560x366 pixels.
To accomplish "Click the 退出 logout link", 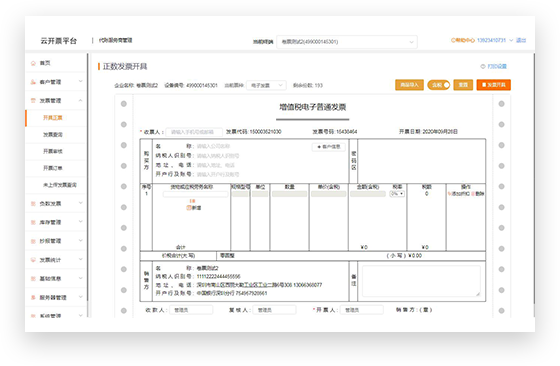I will coord(521,40).
